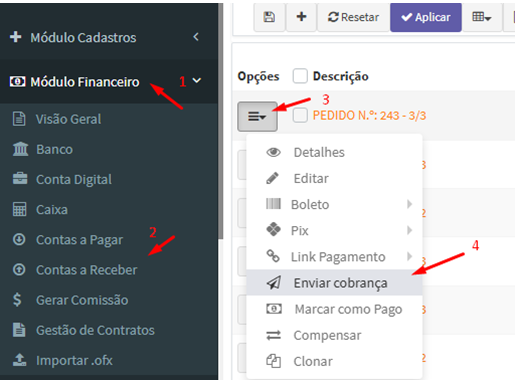Click the copy icon beside Clonar
Image resolution: width=515 pixels, height=380 pixels.
(x=273, y=361)
